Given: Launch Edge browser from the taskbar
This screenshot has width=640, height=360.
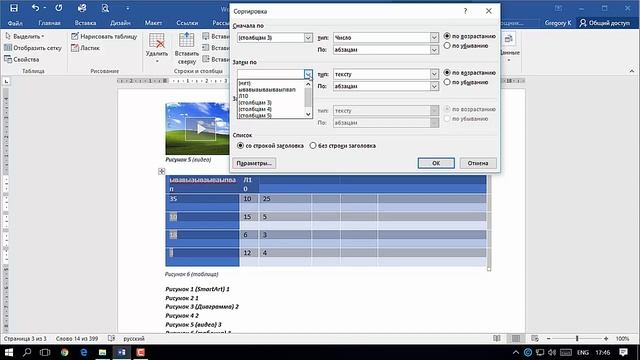Looking at the screenshot, I should click(x=84, y=352).
